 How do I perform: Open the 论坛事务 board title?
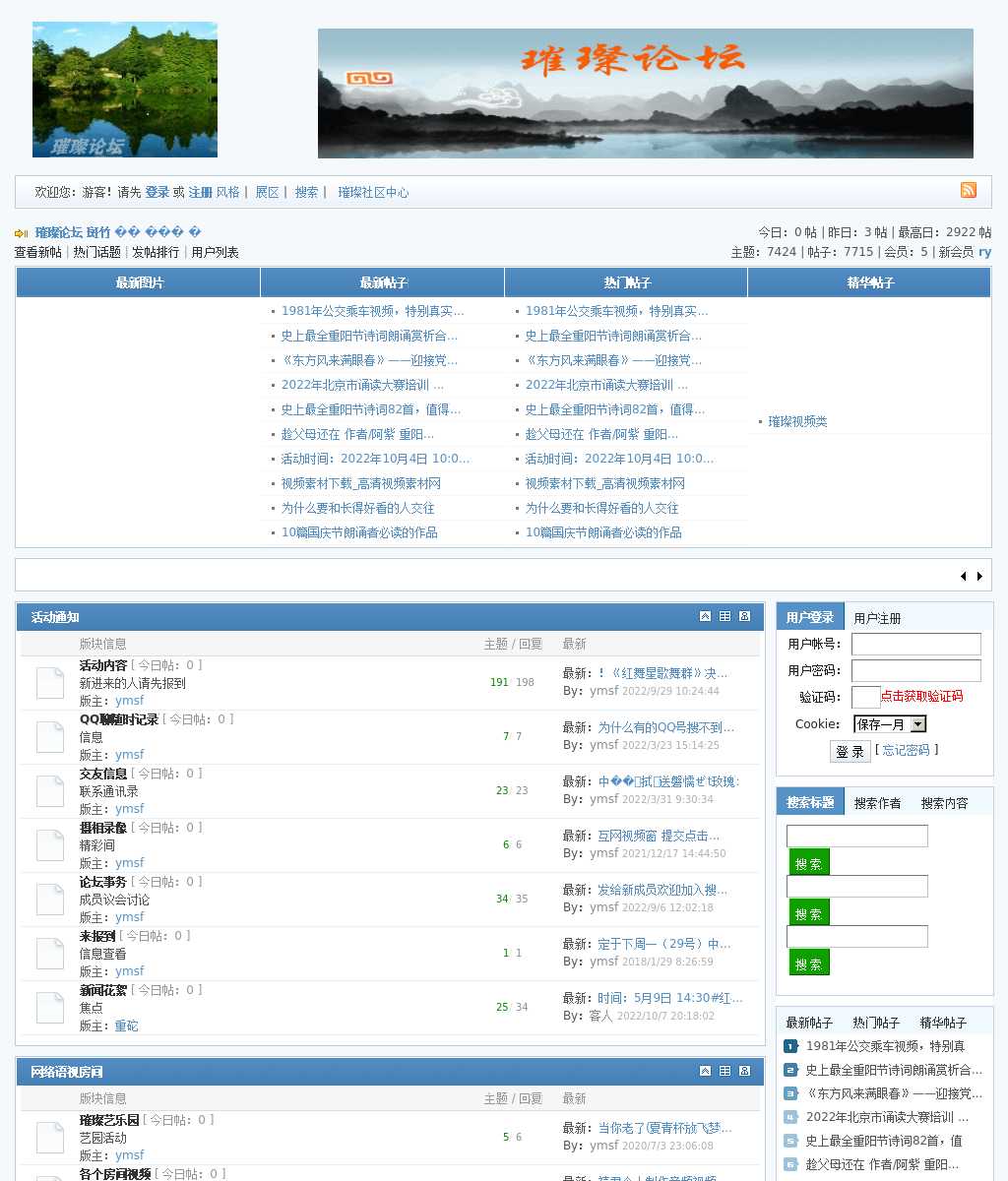[103, 882]
